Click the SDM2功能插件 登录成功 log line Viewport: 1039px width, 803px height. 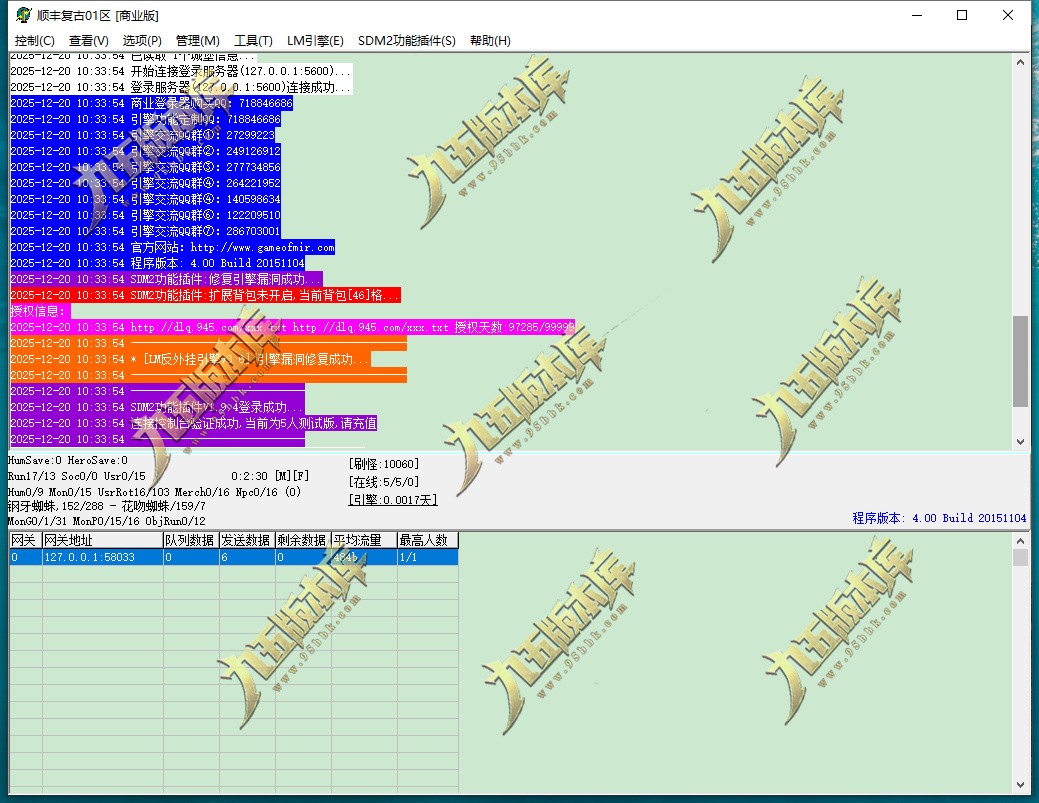tap(157, 407)
